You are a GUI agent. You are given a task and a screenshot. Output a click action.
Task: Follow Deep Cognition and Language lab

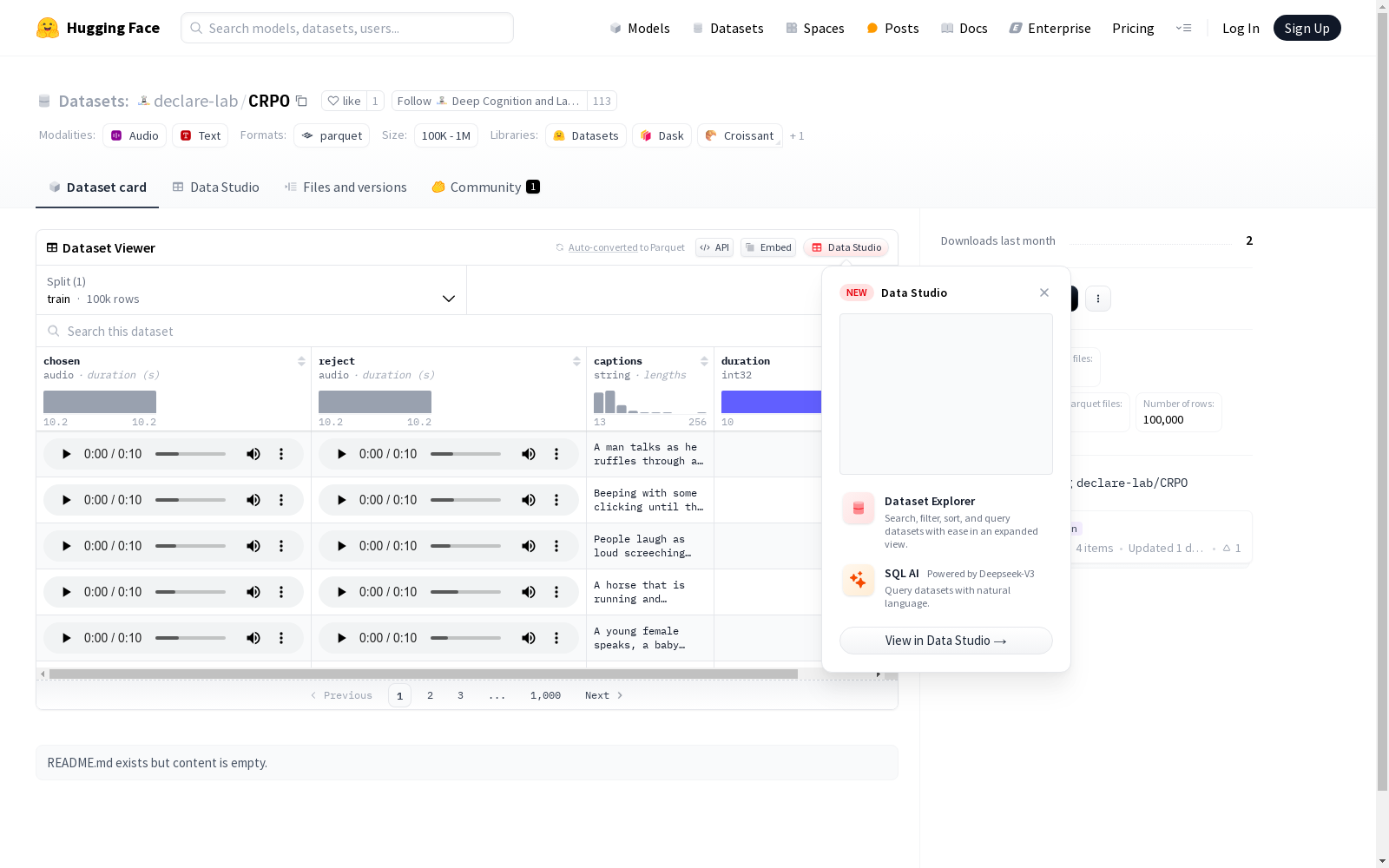(x=490, y=102)
